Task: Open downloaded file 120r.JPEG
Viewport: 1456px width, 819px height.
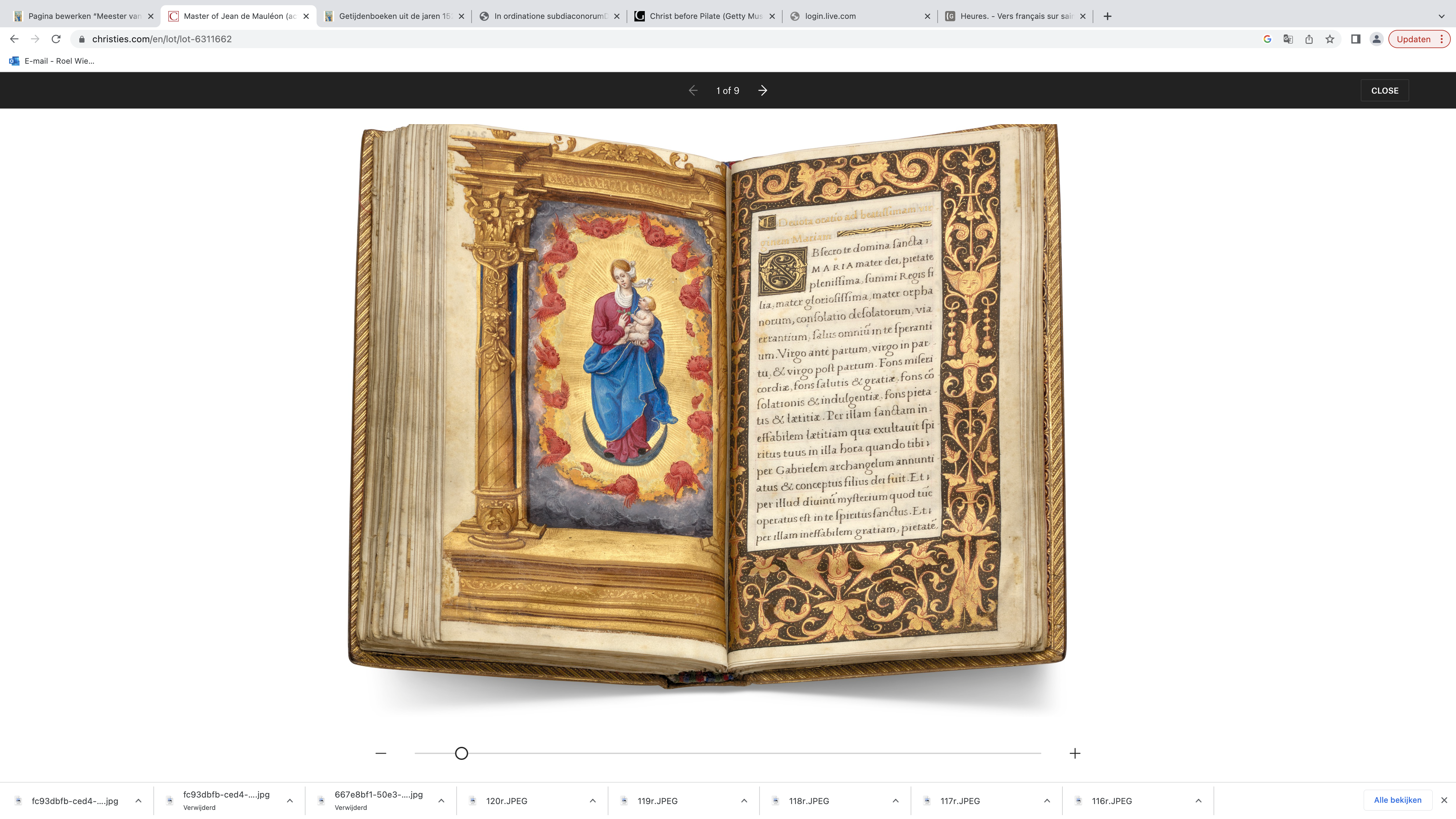Action: [x=506, y=801]
